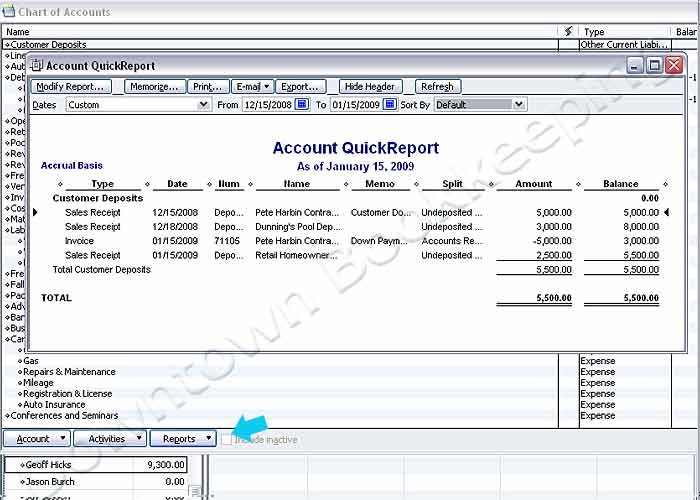Viewport: 700px width, 500px height.
Task: Open the E-mail dropdown button
Action: pyautogui.click(x=252, y=87)
